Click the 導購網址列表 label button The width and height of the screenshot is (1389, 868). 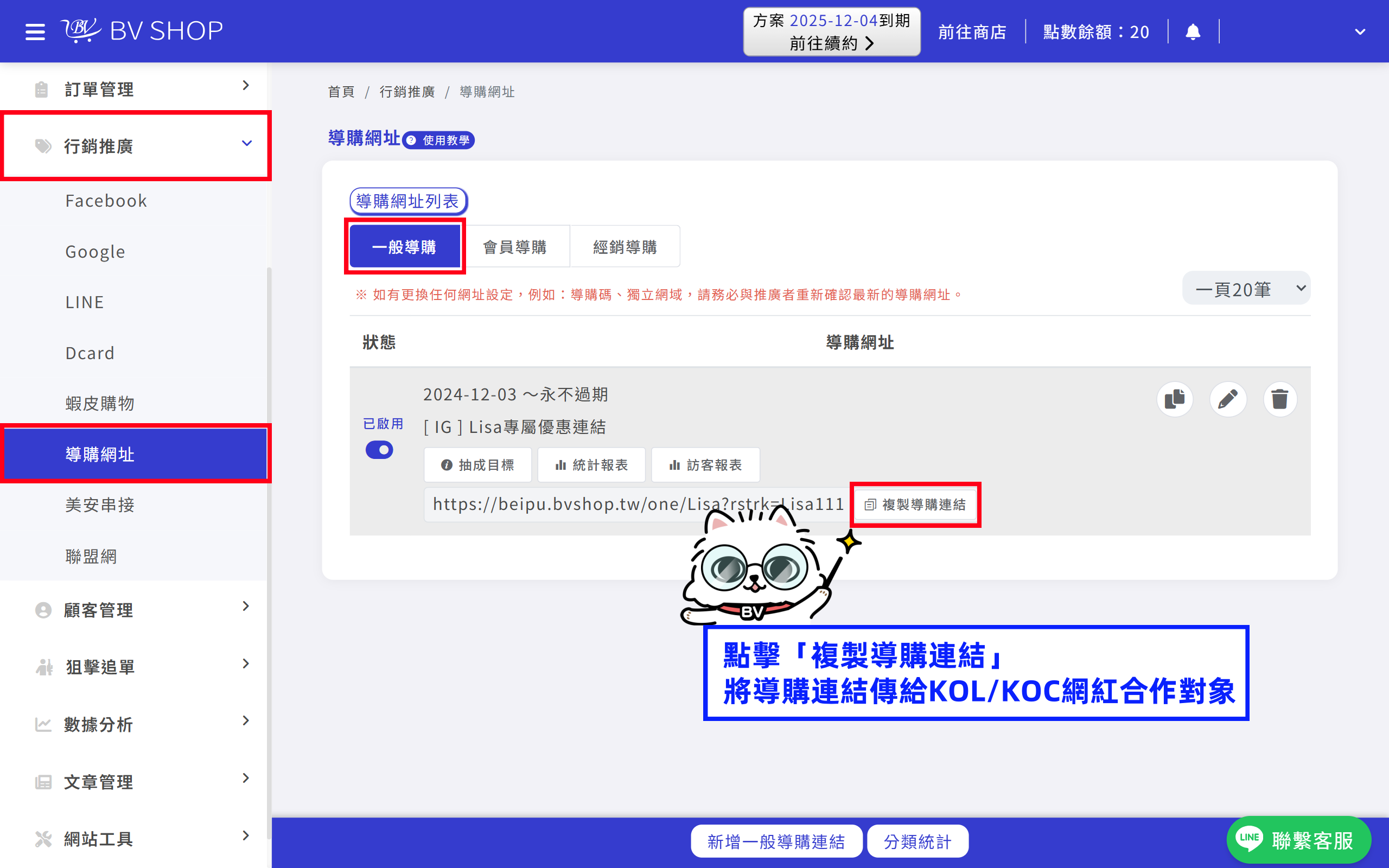coord(408,201)
